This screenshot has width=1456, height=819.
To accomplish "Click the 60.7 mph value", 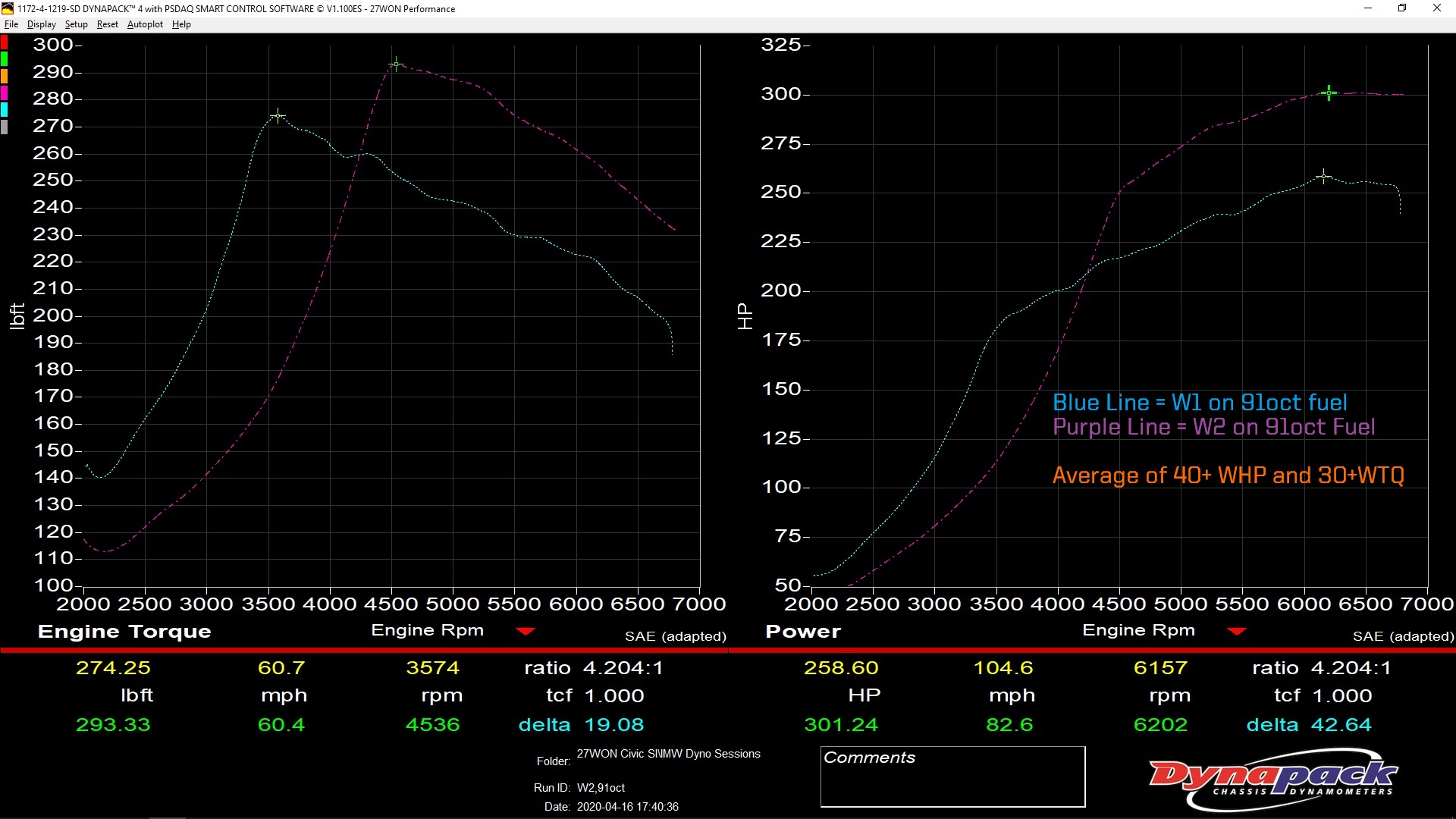I will coord(281,668).
